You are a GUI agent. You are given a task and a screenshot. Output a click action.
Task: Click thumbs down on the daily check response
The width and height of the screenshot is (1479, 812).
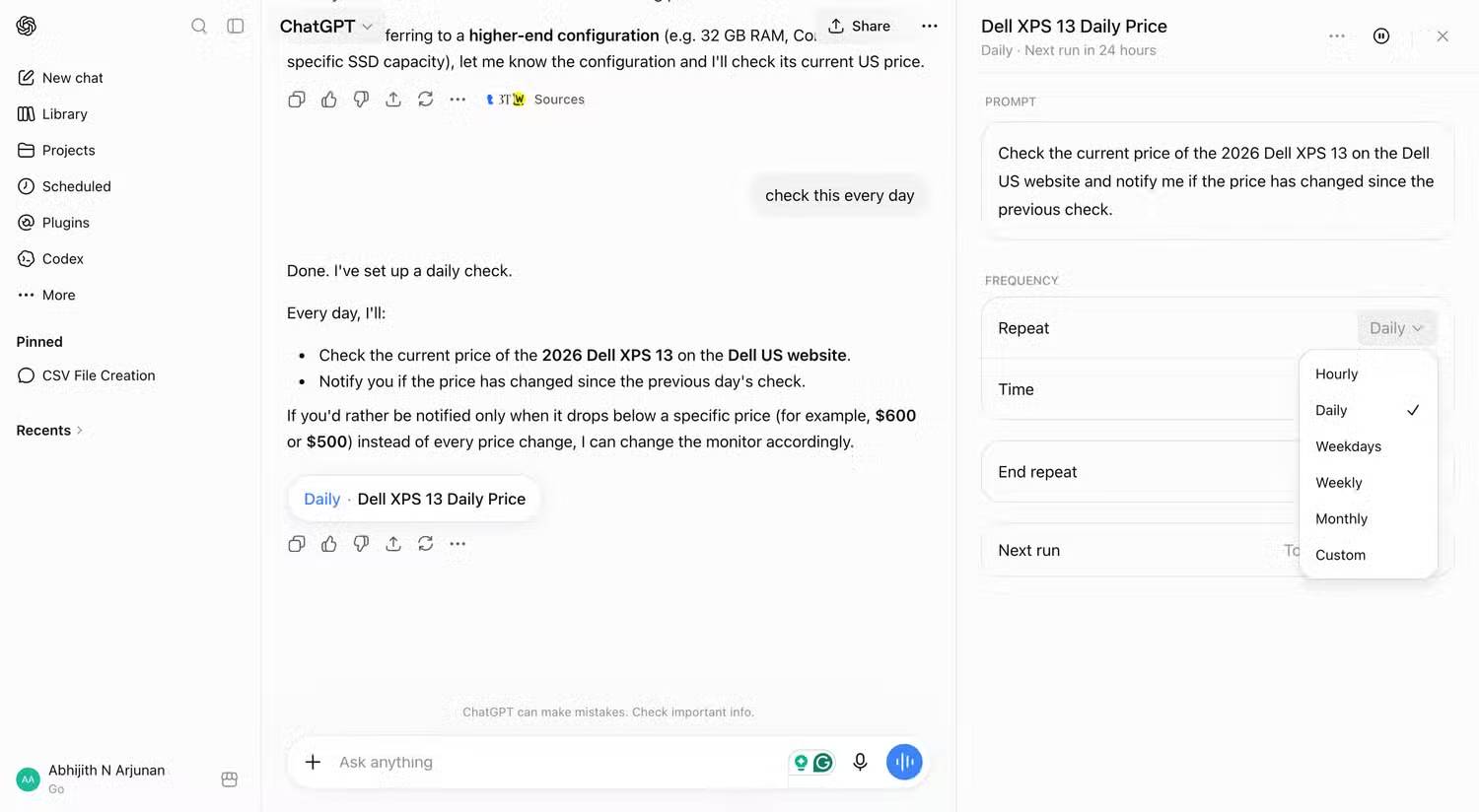pyautogui.click(x=361, y=544)
